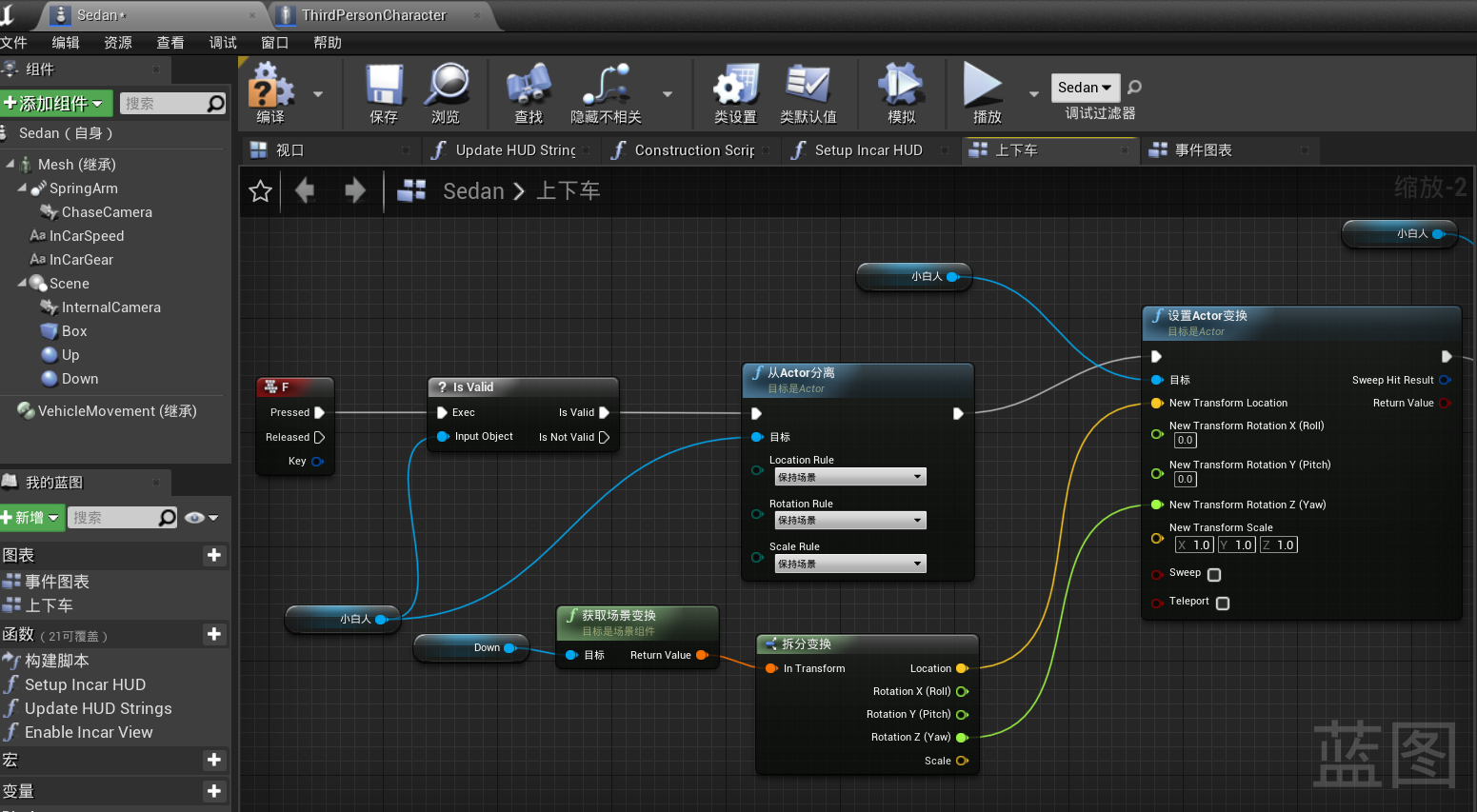
Task: Click the favorites star icon in graph
Action: coord(260,191)
